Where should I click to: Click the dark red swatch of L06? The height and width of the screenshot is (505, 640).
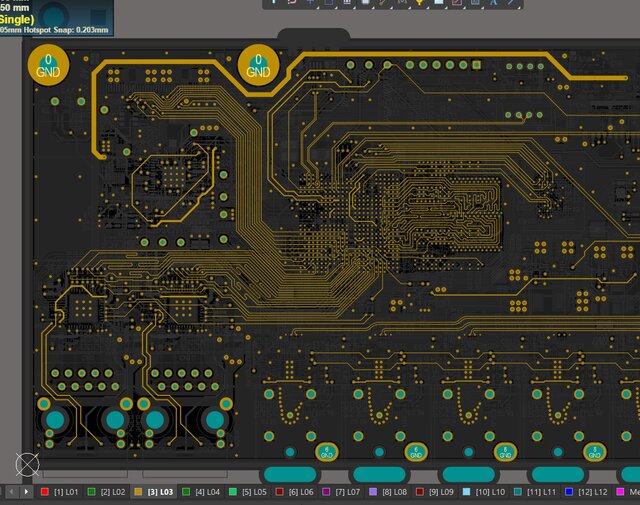280,492
